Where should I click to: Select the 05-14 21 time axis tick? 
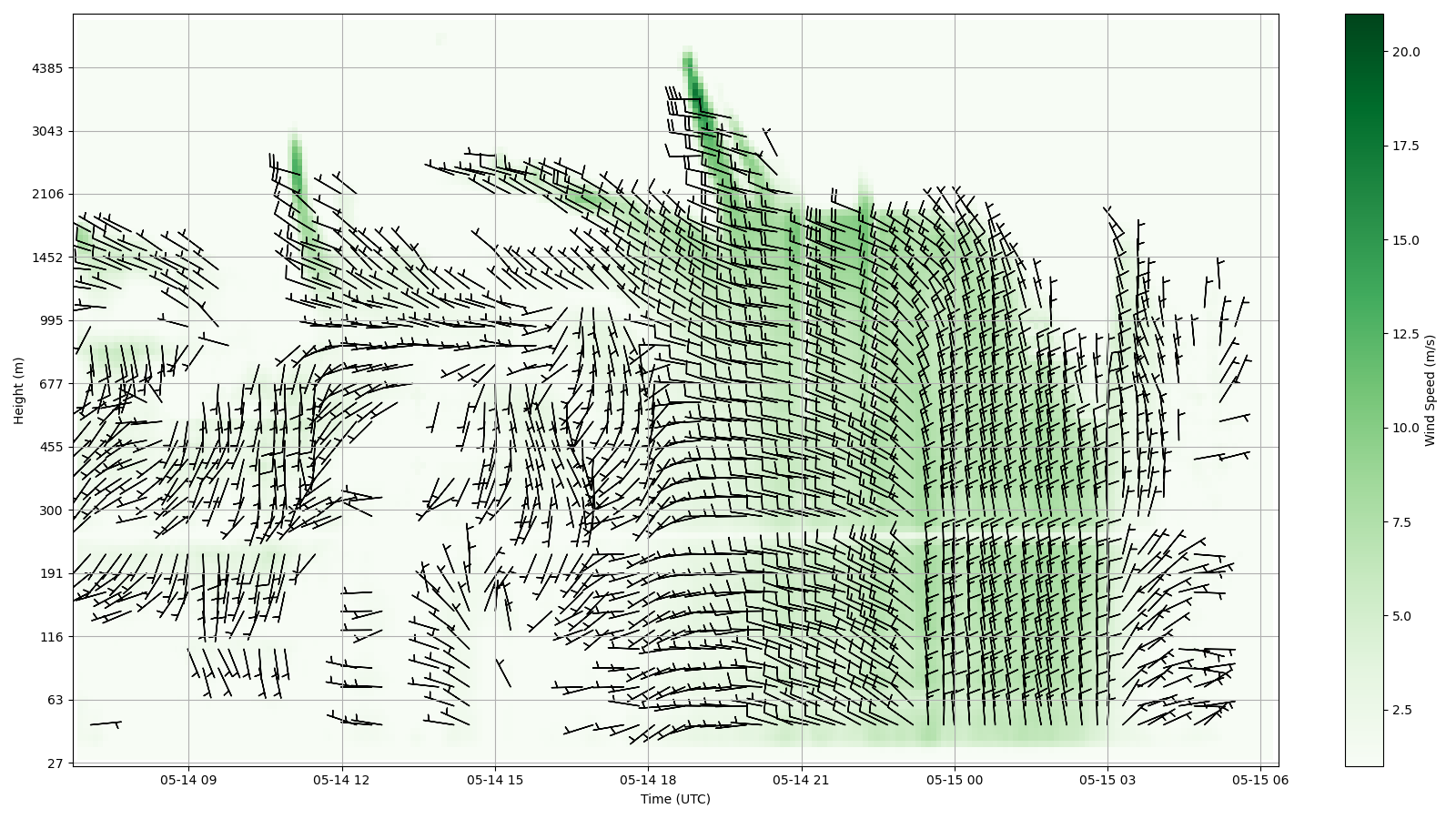click(x=802, y=780)
